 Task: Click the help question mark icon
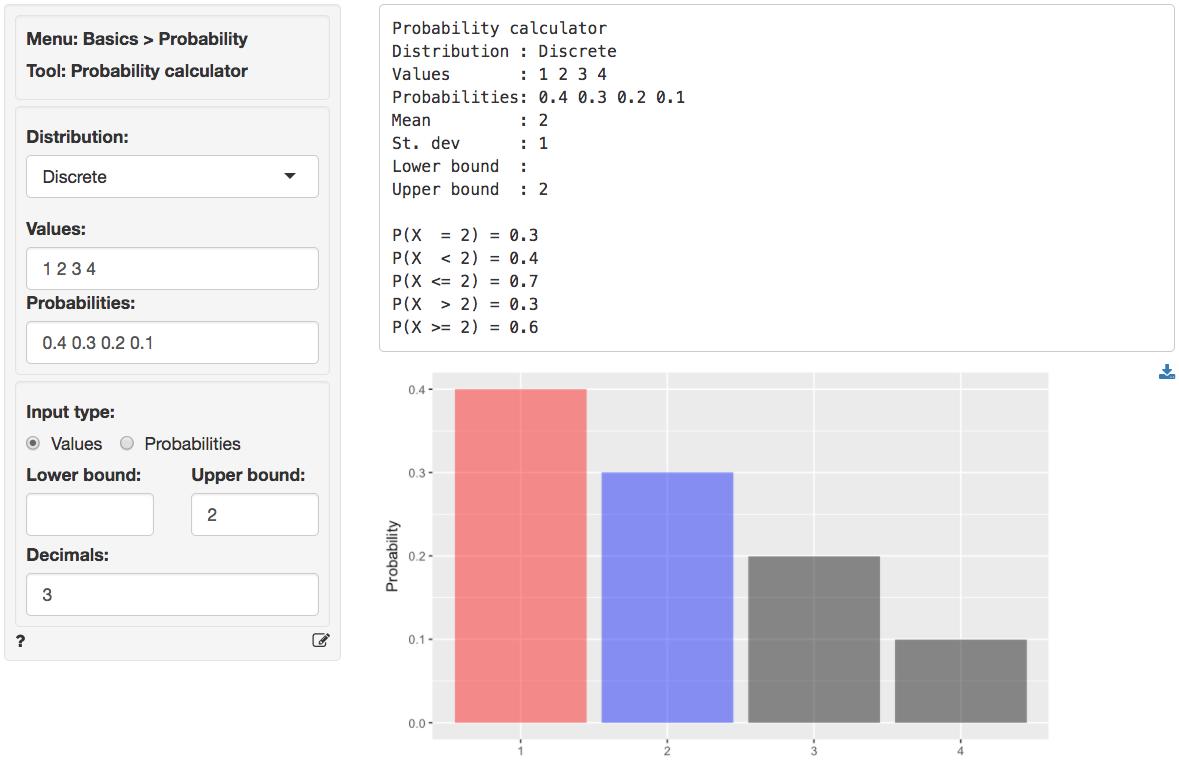(x=20, y=641)
